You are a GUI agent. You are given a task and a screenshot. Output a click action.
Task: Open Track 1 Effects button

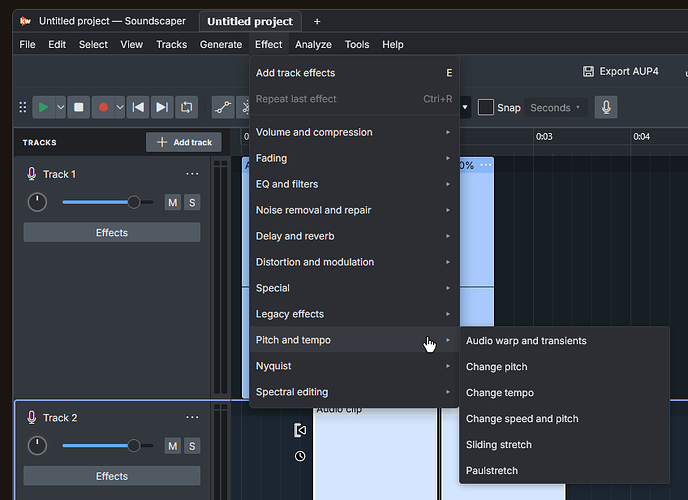[x=112, y=232]
